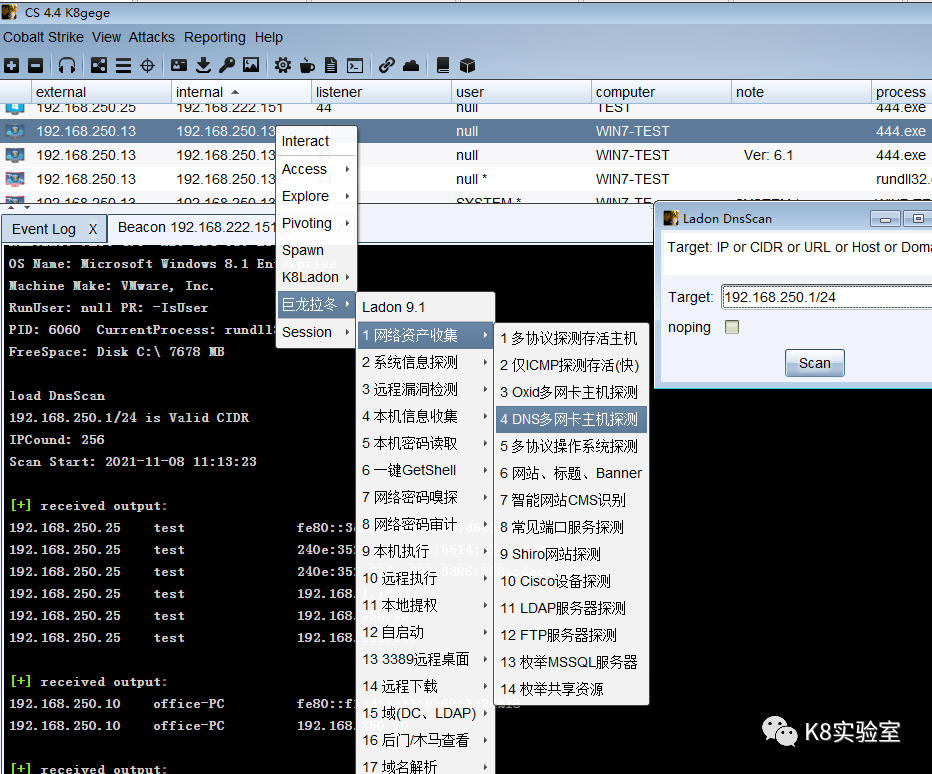Image resolution: width=932 pixels, height=774 pixels.
Task: Open downloaded files arrow icon
Action: click(x=203, y=65)
